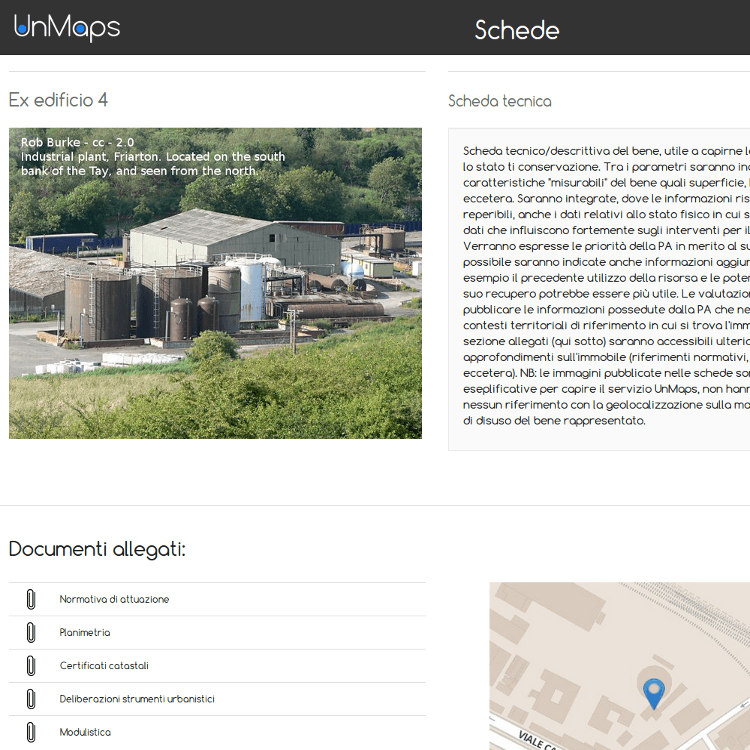Click the Rob Burke photo credit caption
750x750 pixels.
point(153,156)
